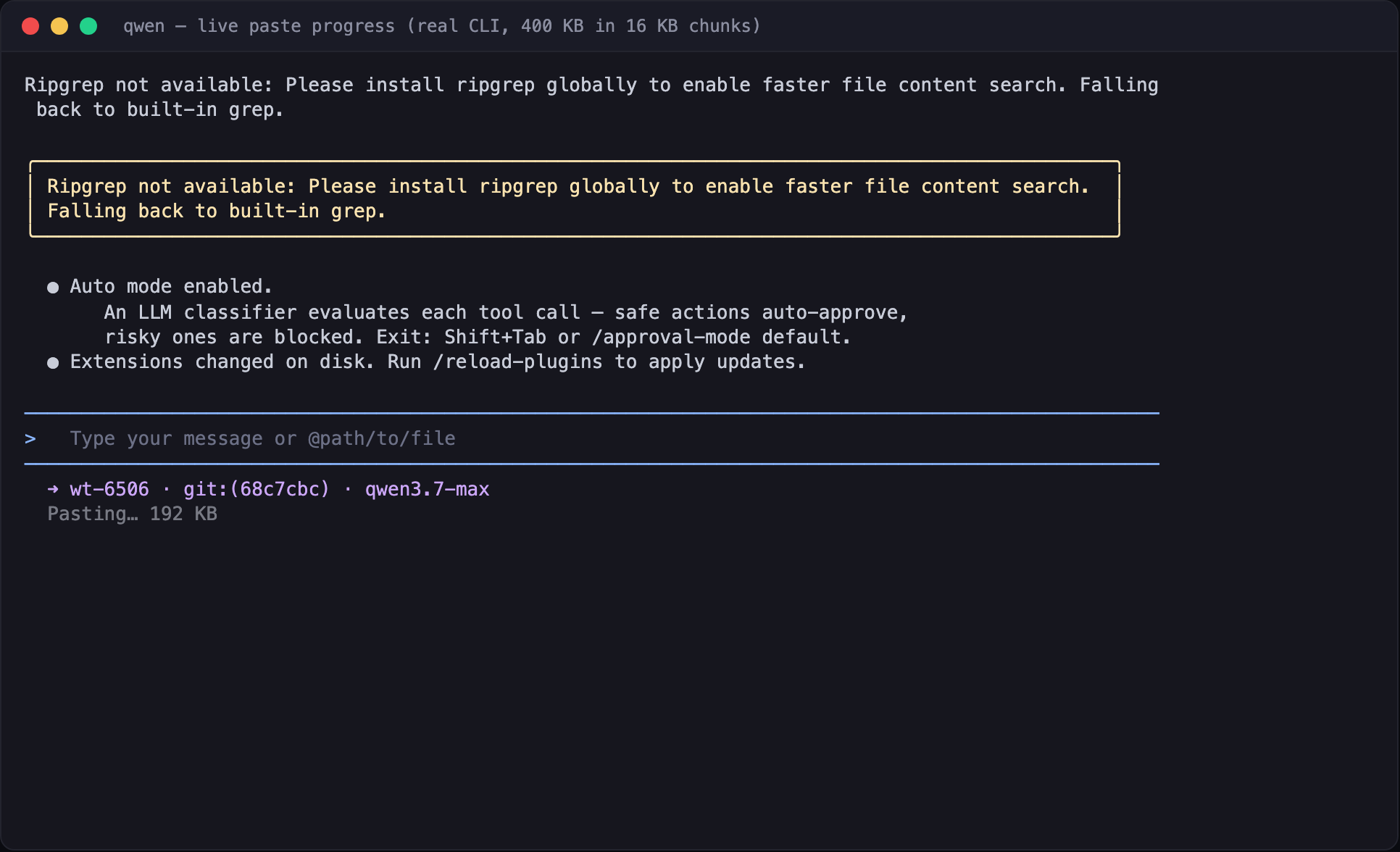Click the Pasting… 192 KB progress text
1400x852 pixels.
133,514
